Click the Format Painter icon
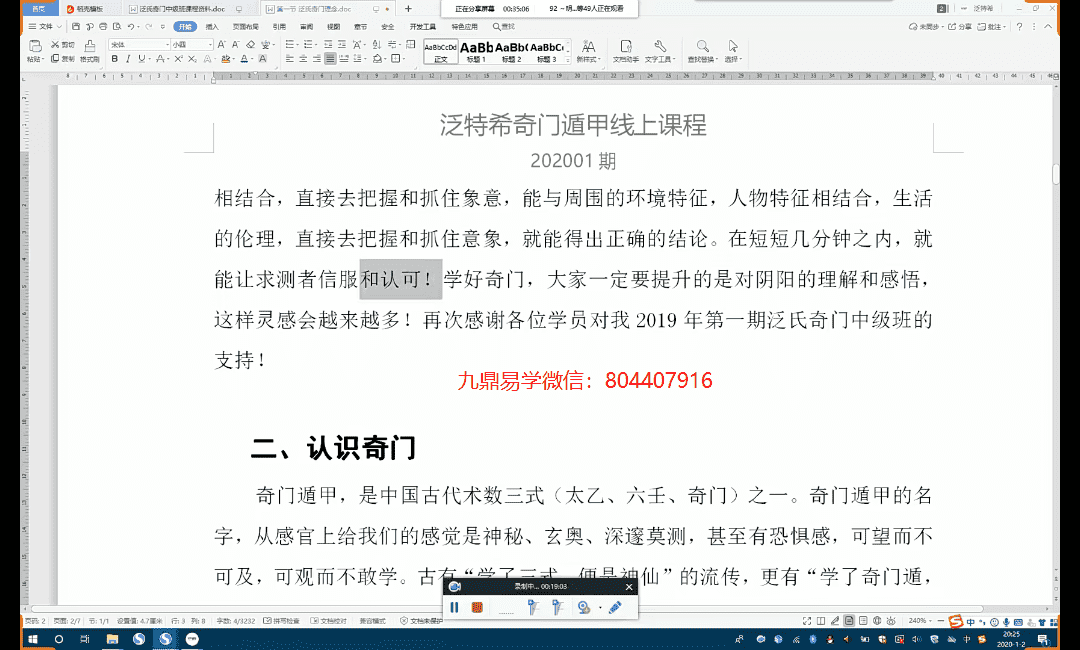Image resolution: width=1080 pixels, height=650 pixels. tap(89, 52)
